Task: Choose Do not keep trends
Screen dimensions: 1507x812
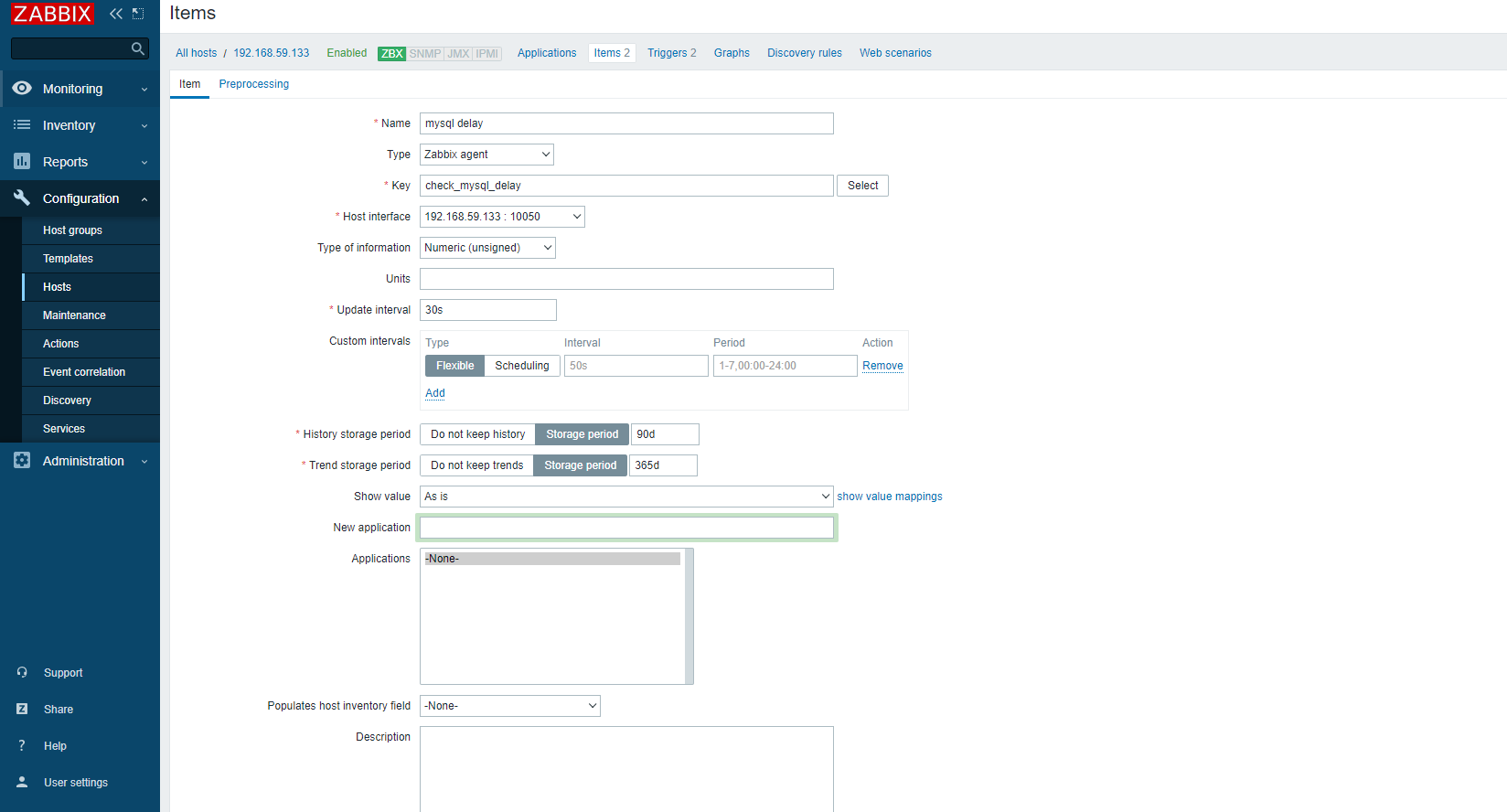Action: [476, 465]
